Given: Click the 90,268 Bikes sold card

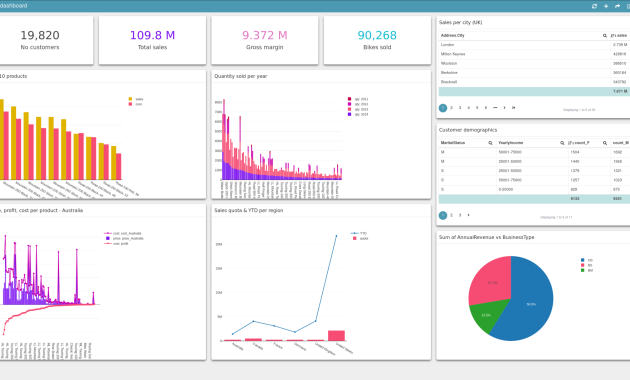Looking at the screenshot, I should tap(377, 40).
